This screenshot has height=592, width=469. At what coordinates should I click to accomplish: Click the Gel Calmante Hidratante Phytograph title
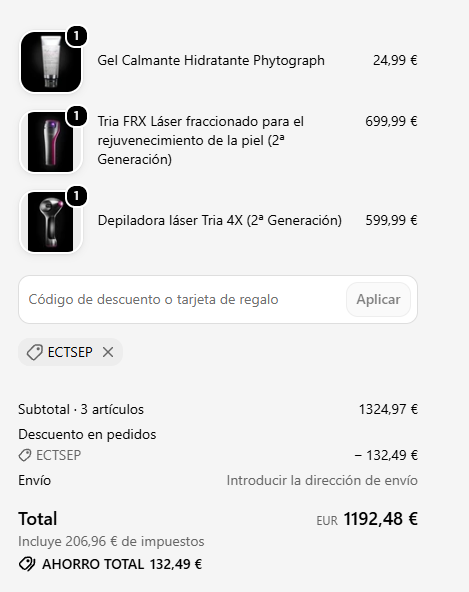[211, 60]
